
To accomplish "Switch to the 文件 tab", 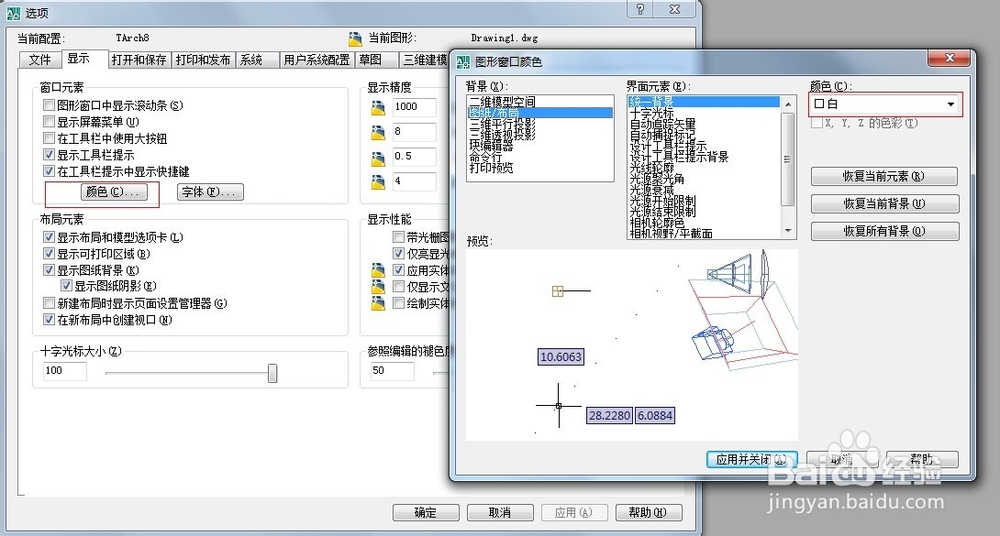I will pos(40,59).
